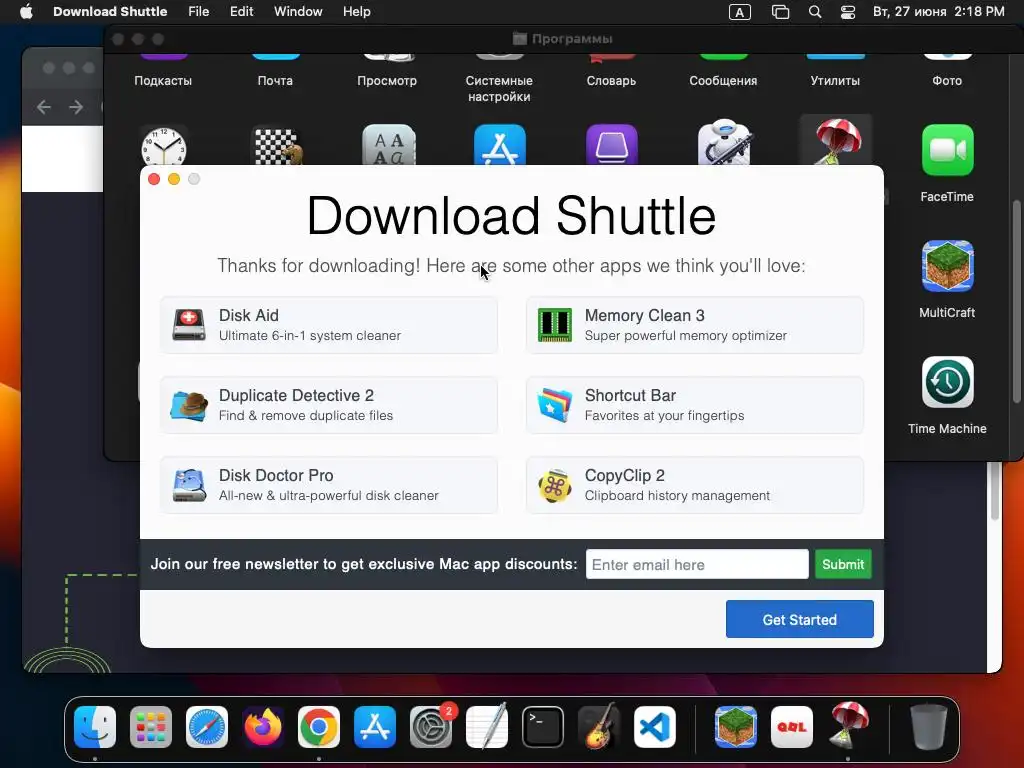Open Terminal from the Dock
This screenshot has width=1024, height=768.
[x=543, y=726]
